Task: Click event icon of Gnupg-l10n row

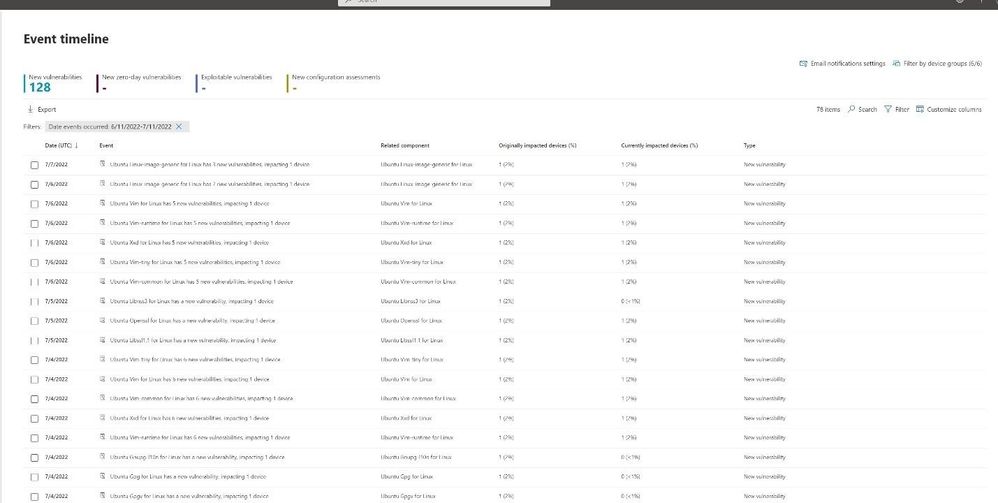Action: point(102,457)
